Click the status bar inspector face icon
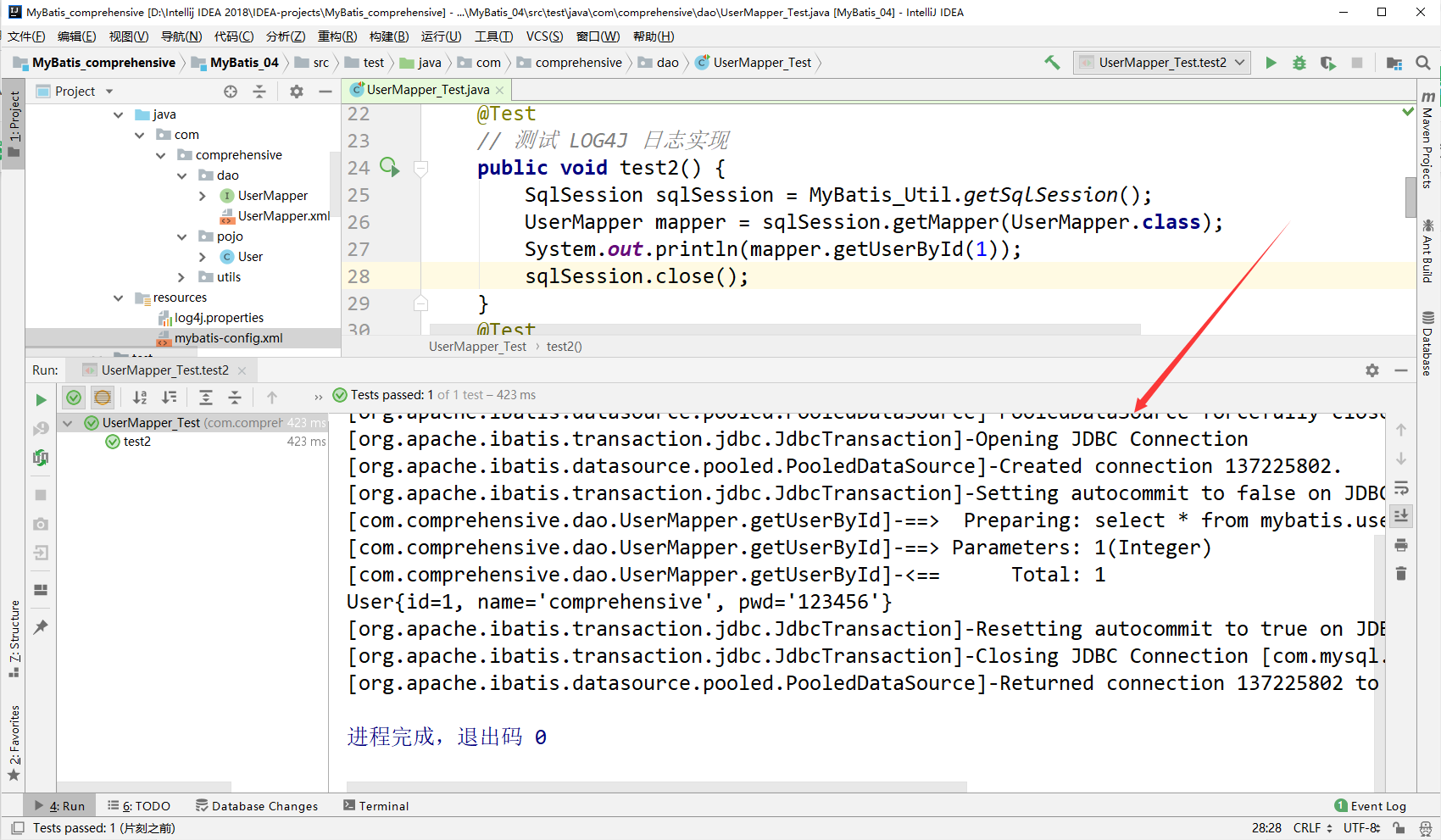Image resolution: width=1441 pixels, height=840 pixels. pos(1426,828)
